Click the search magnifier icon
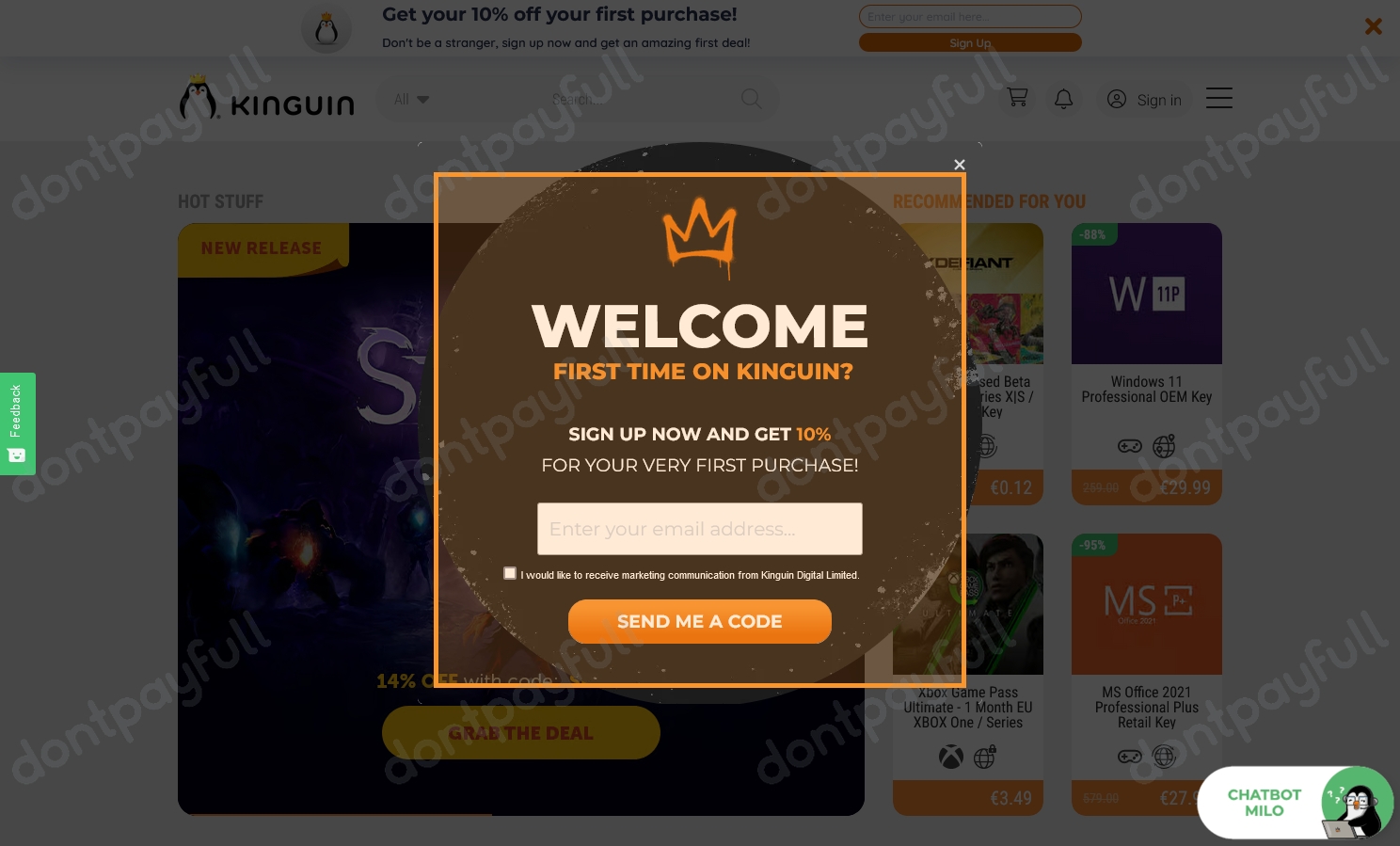Viewport: 1400px width, 846px height. tap(751, 99)
